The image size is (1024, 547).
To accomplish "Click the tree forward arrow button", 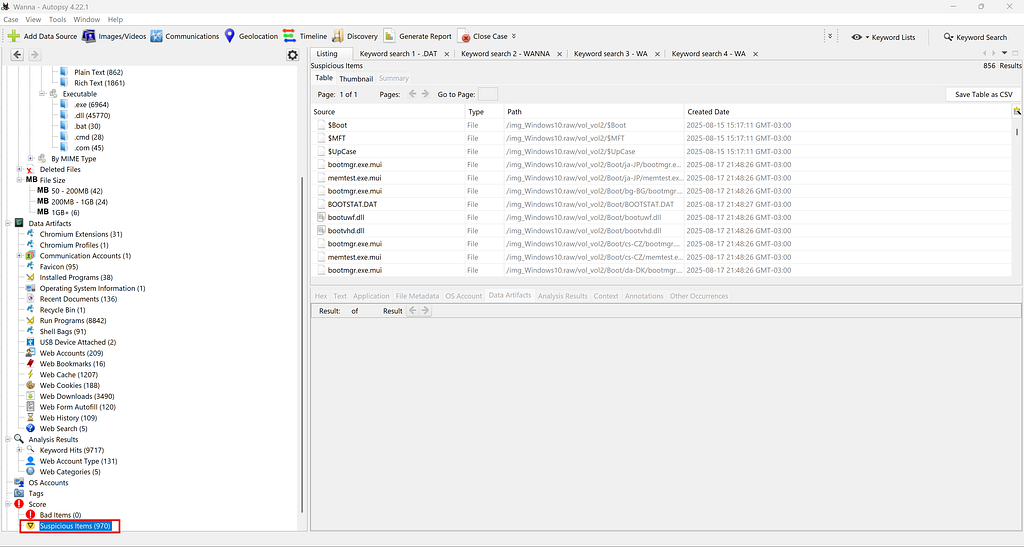I will point(35,55).
